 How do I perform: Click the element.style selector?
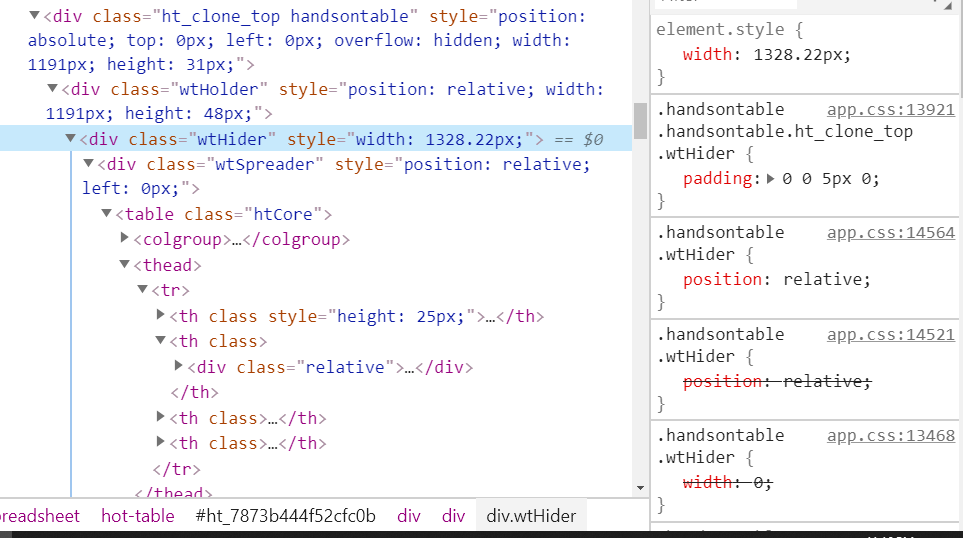(720, 29)
